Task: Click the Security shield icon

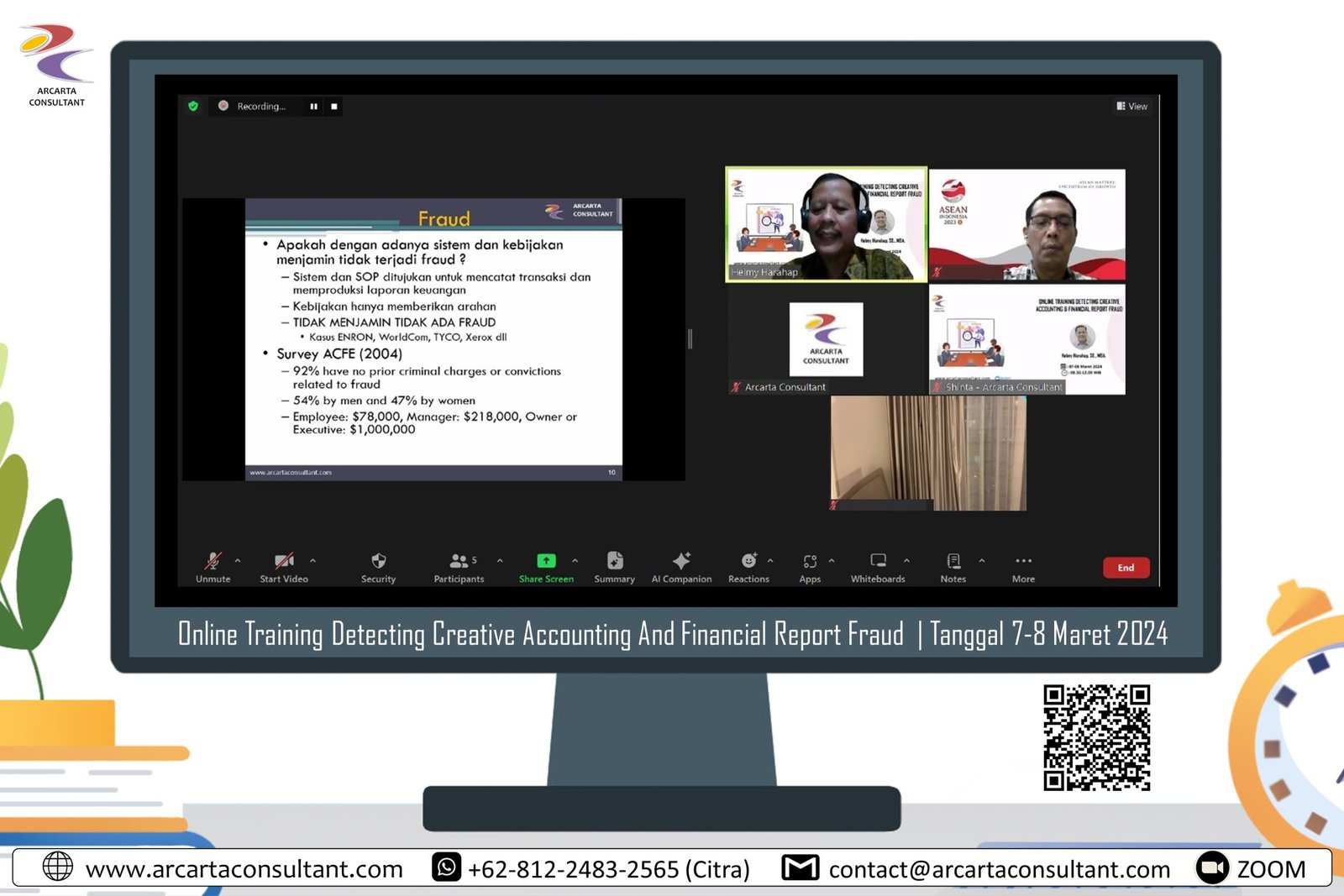Action: pos(378,562)
